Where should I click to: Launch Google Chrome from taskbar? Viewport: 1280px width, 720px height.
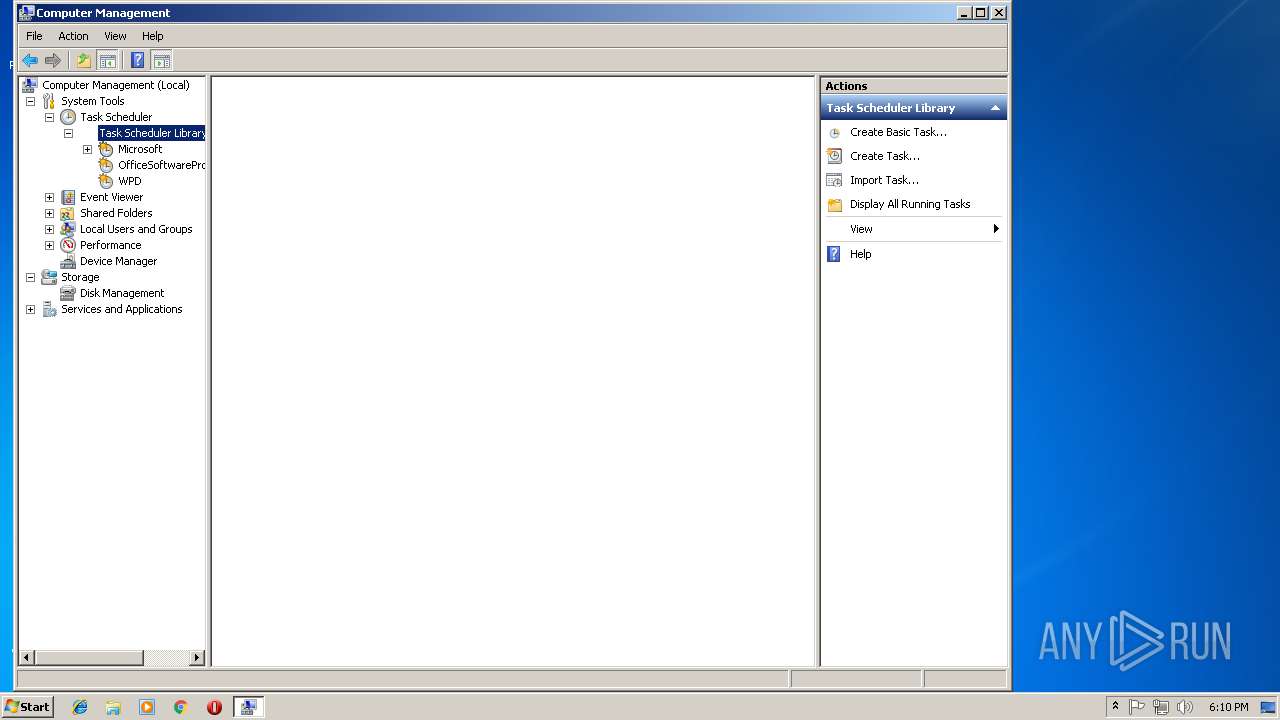(x=180, y=707)
